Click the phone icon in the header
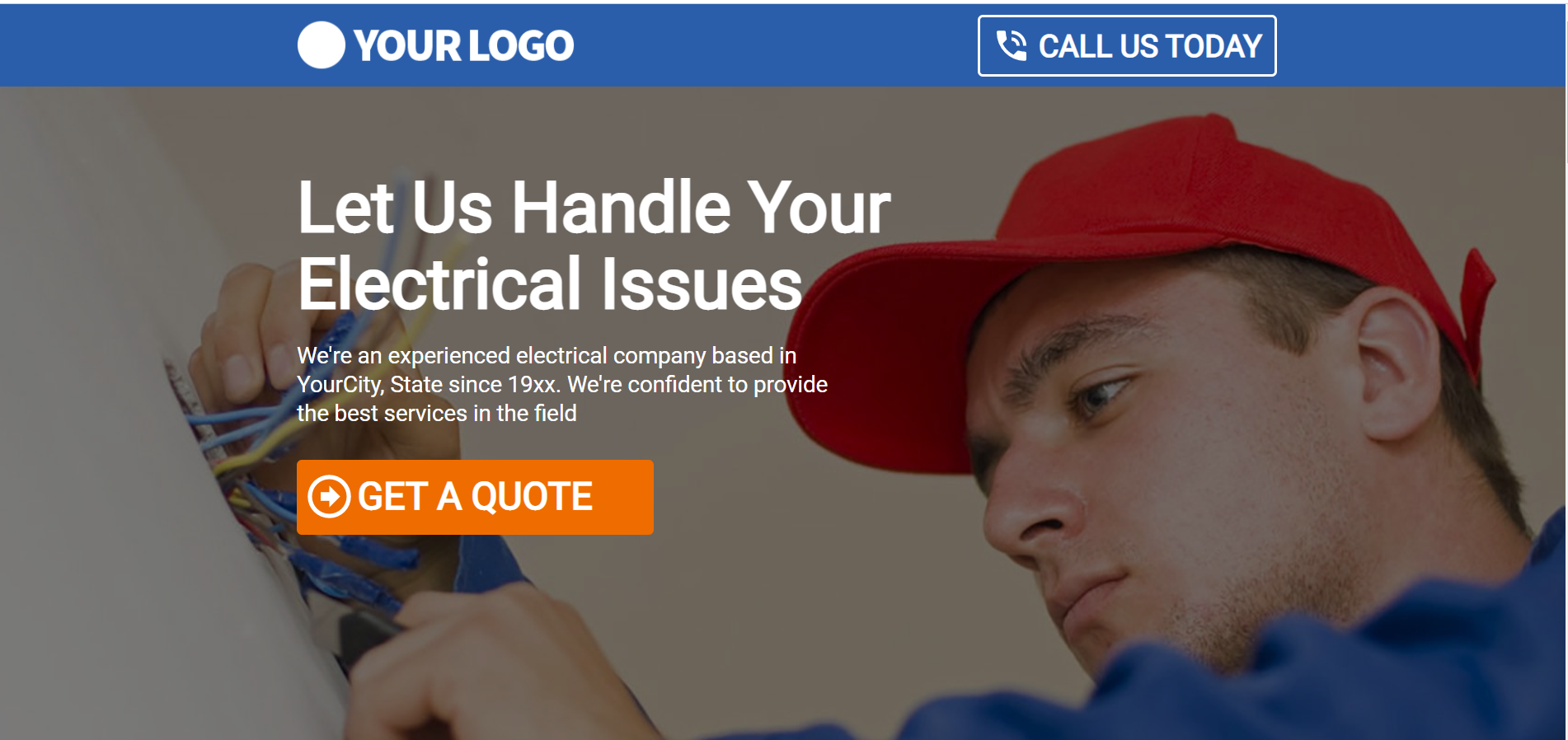Image resolution: width=1568 pixels, height=740 pixels. [x=1012, y=45]
